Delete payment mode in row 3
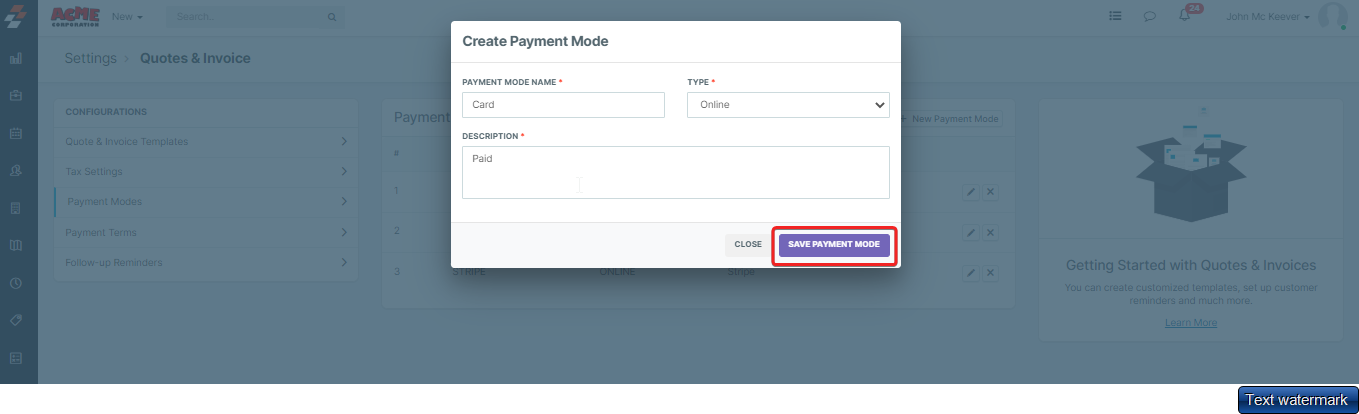Viewport: 1359px width, 414px height. click(x=990, y=272)
